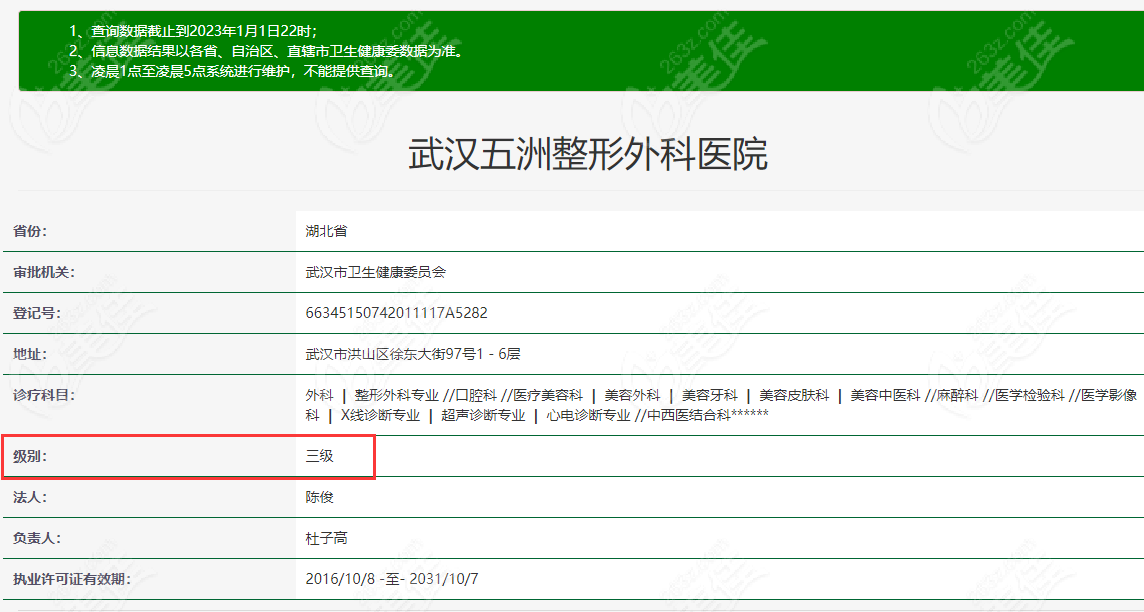Image resolution: width=1144 pixels, height=612 pixels.
Task: Click the 地址 row label
Action: pos(30,354)
